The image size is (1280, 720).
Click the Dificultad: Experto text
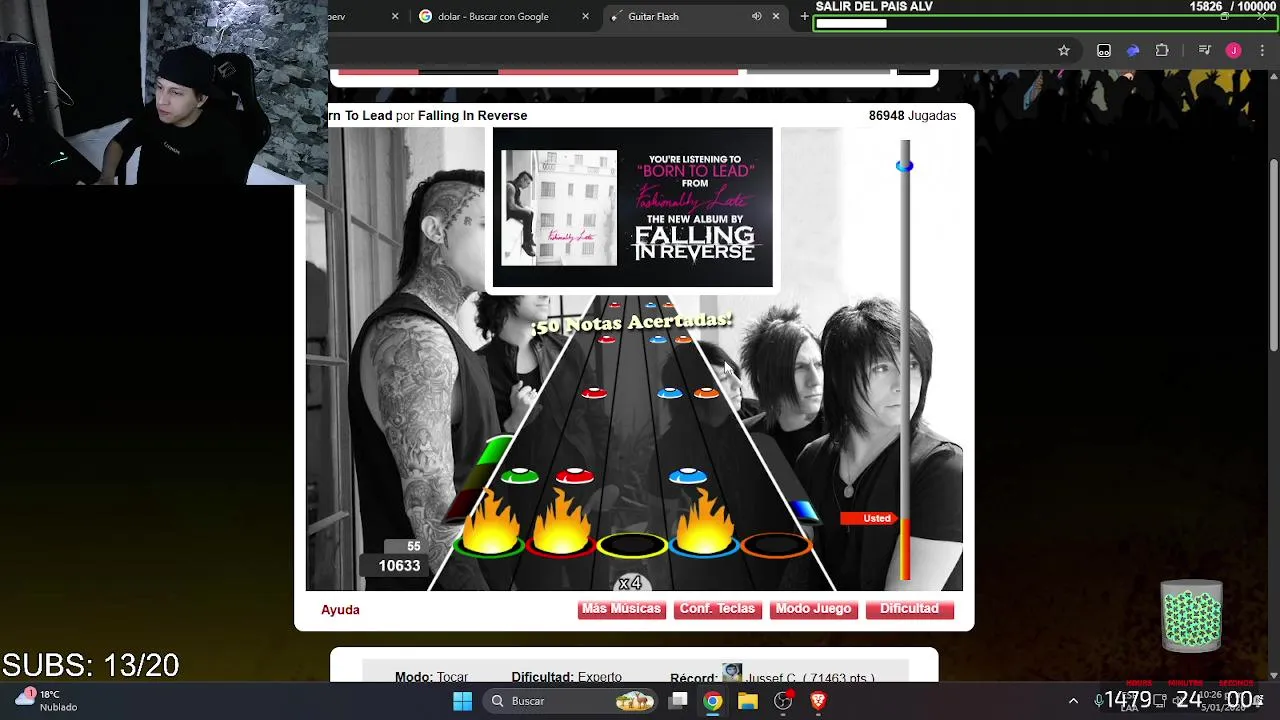pos(566,677)
